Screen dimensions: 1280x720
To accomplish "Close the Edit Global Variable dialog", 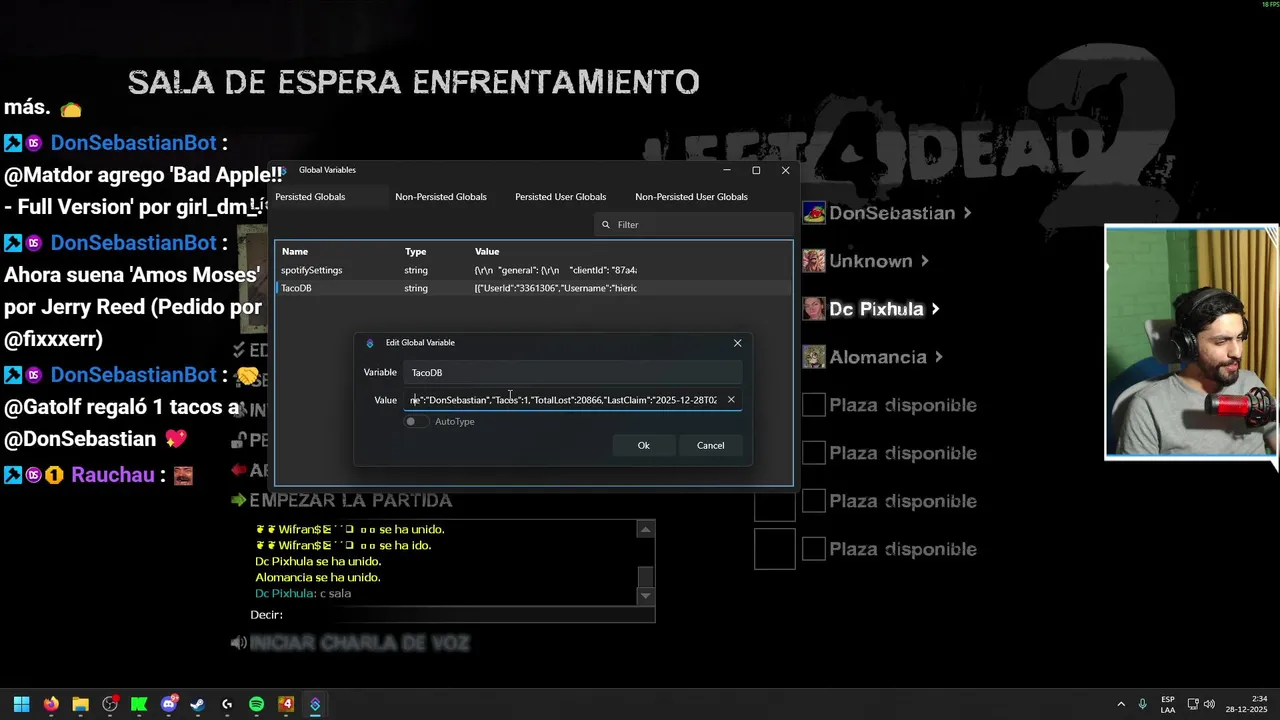I will (738, 343).
